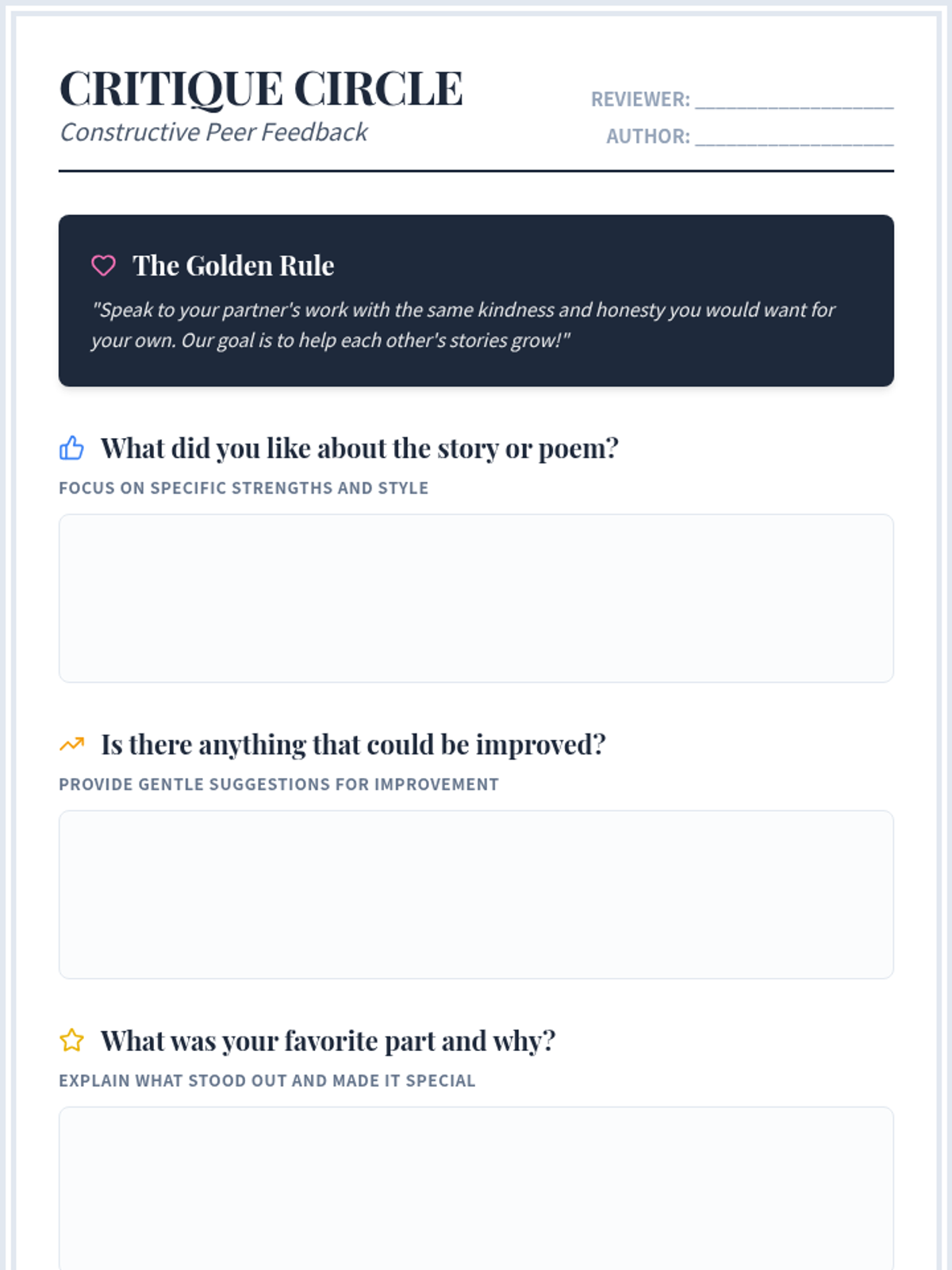Click the Golden Rule quote text
Screen dimensions: 952x1270
coord(463,325)
